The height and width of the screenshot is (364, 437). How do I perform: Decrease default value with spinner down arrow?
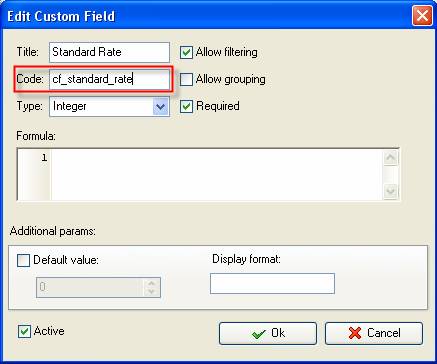pyautogui.click(x=152, y=291)
